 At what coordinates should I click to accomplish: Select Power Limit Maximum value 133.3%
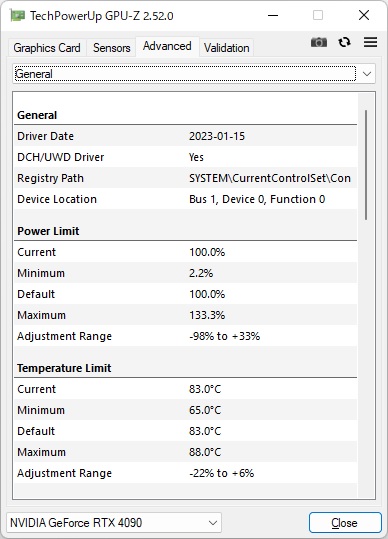[207, 315]
